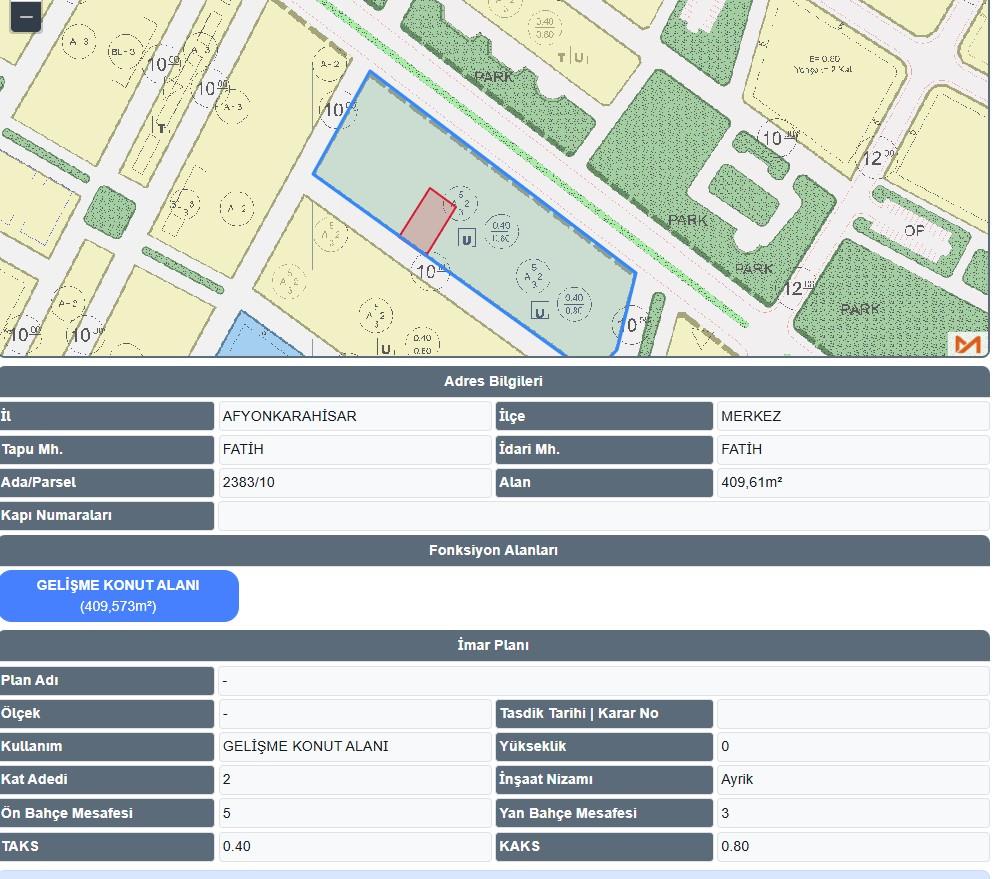Click the OP parking area label
The image size is (996, 879).
point(914,230)
